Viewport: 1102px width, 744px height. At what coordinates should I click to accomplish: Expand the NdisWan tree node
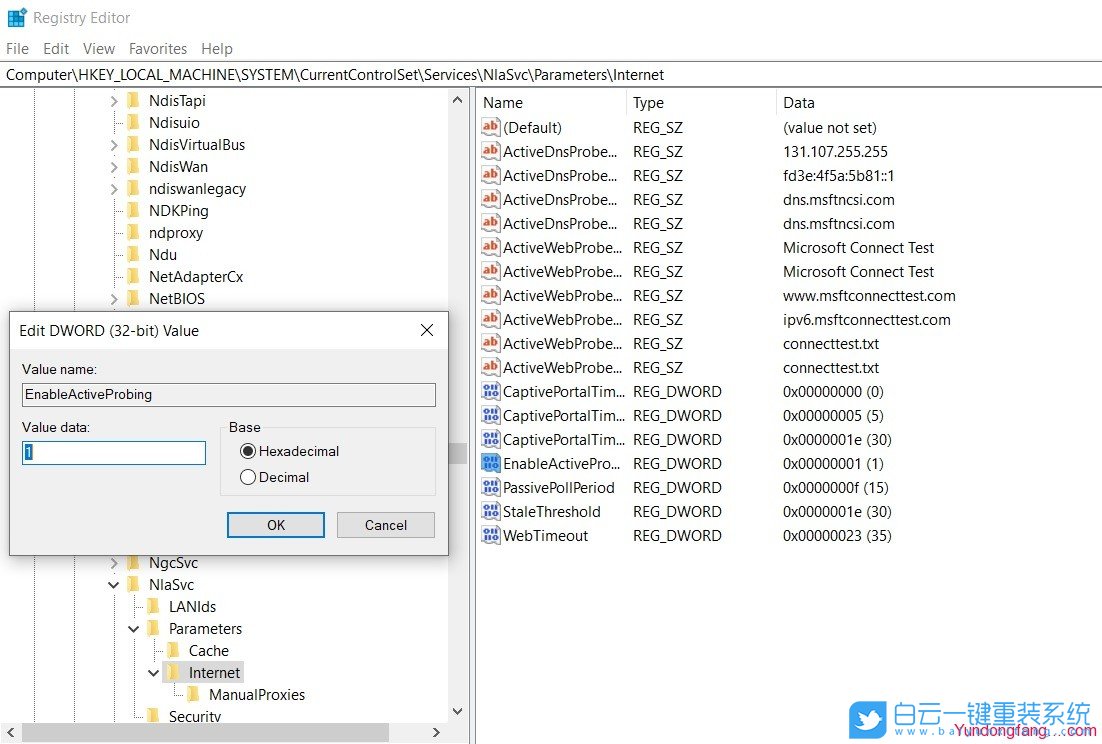pyautogui.click(x=114, y=167)
